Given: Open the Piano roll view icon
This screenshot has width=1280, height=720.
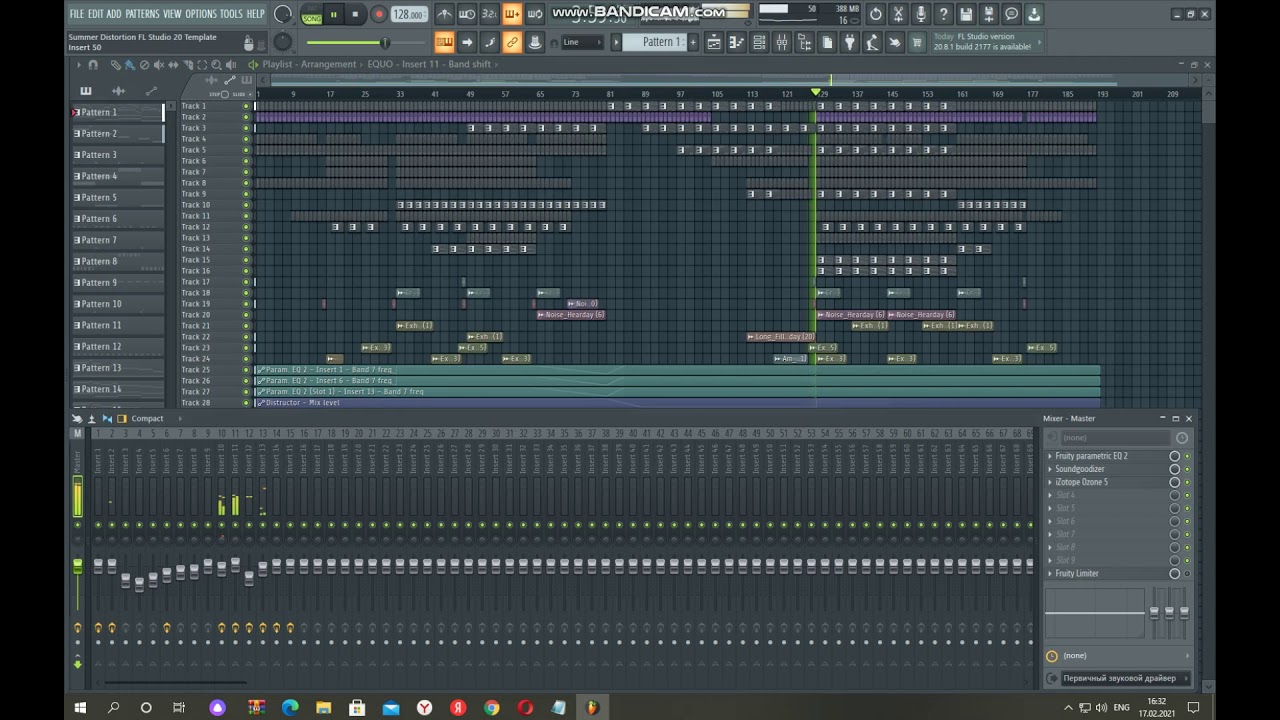Looking at the screenshot, I should tap(736, 42).
